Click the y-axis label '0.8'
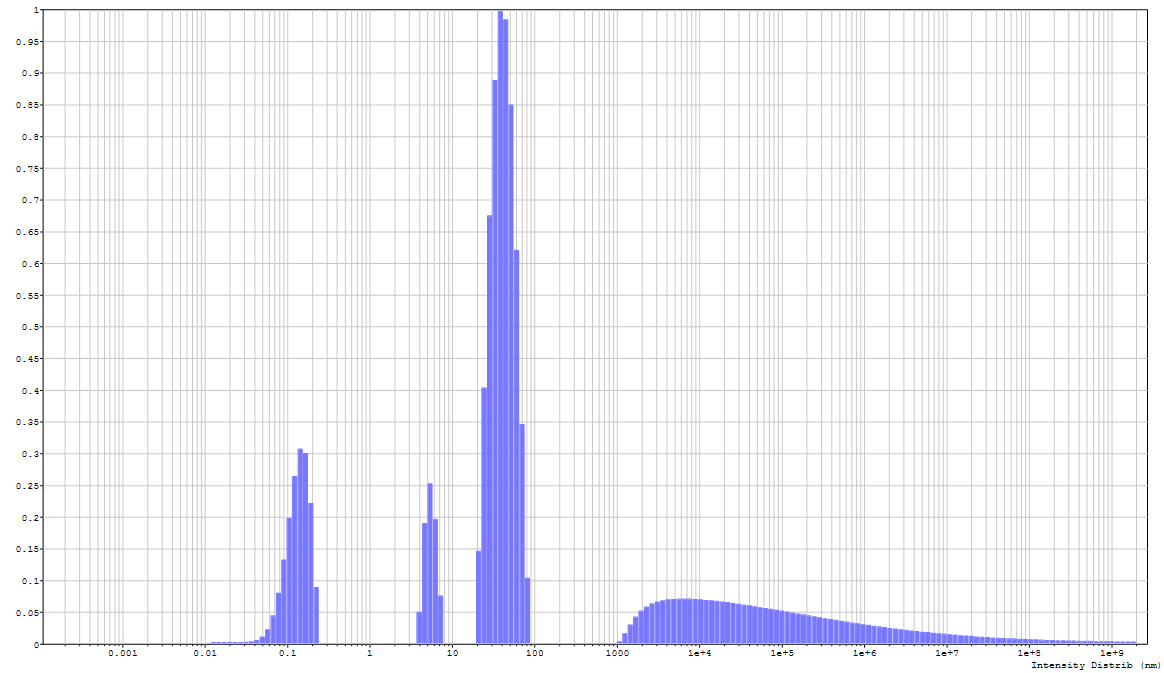1164x673 pixels. (x=30, y=137)
